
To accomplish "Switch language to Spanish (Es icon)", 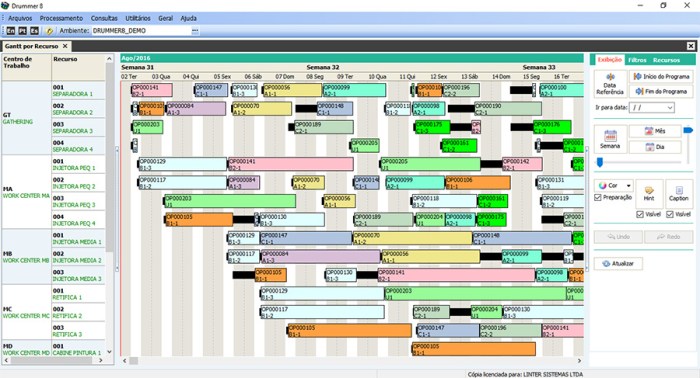I will [34, 31].
